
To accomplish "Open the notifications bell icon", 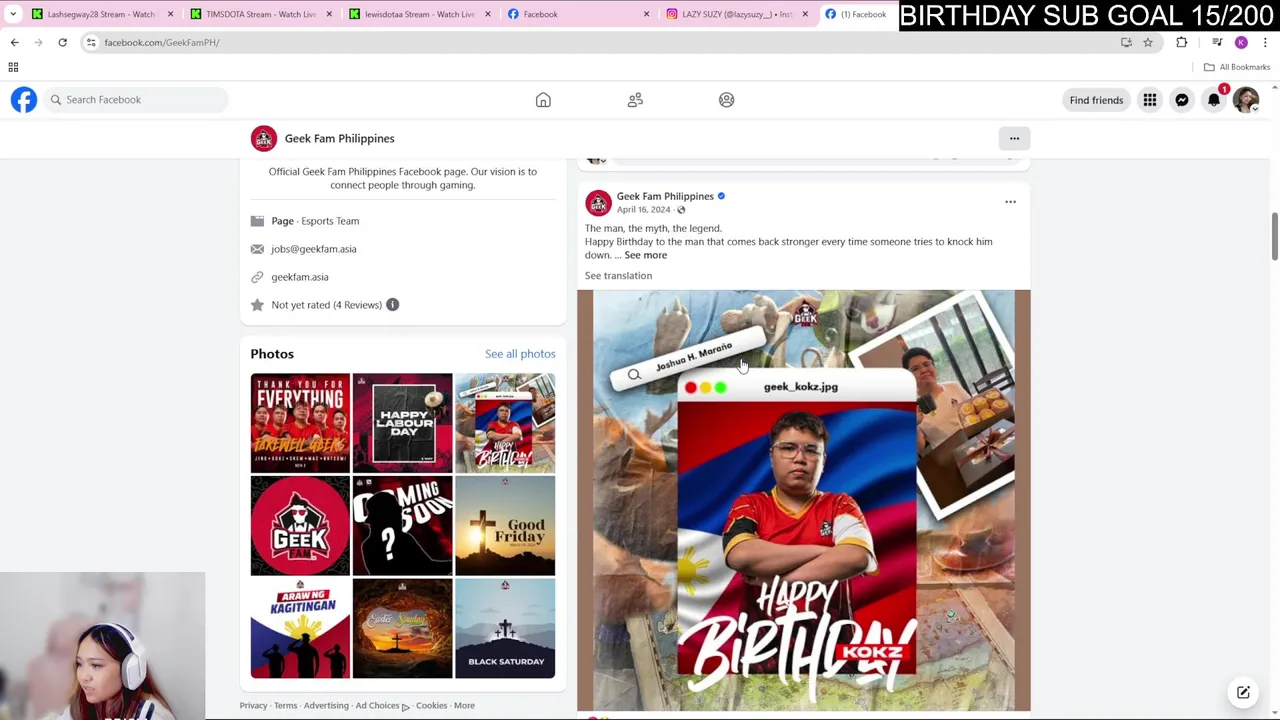I will (x=1214, y=100).
